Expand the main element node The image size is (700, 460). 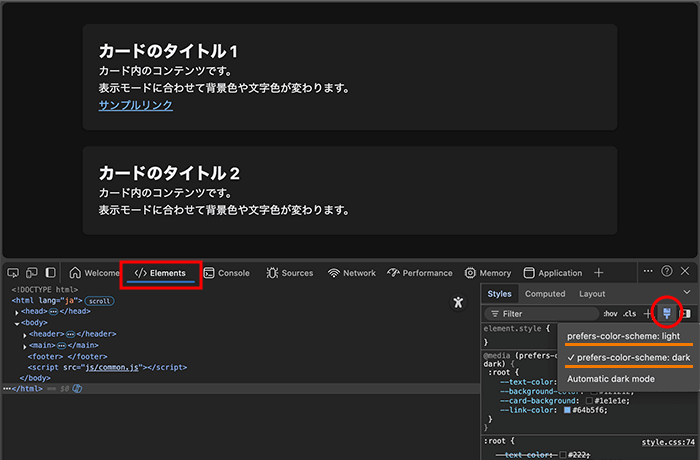25,346
